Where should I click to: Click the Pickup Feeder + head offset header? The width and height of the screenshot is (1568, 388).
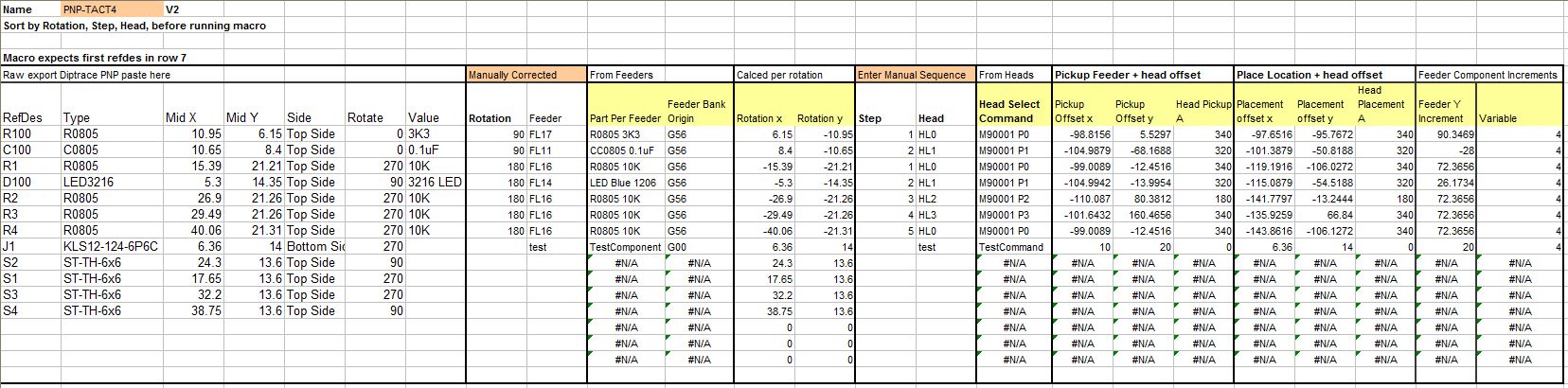[x=1127, y=75]
